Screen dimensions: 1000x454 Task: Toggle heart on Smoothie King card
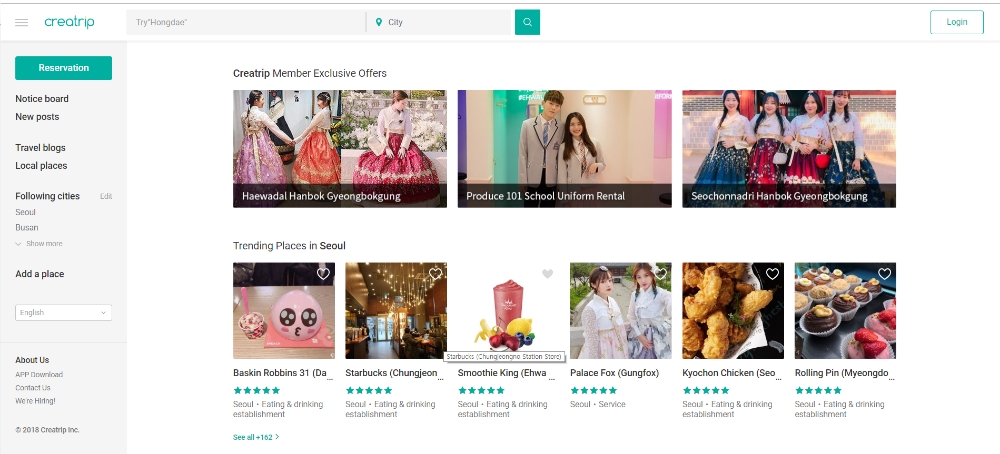[547, 274]
